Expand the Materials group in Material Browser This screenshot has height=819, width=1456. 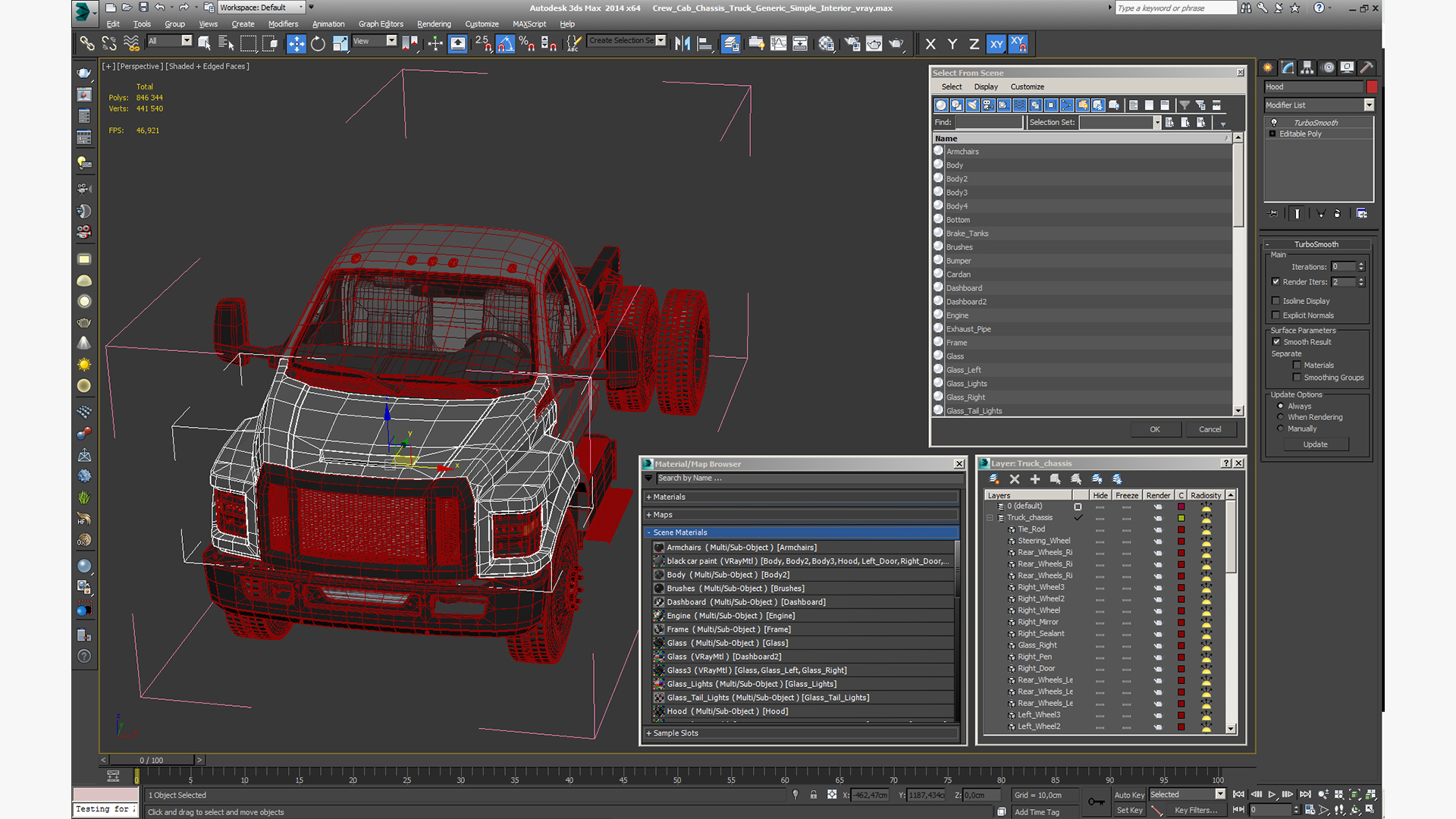point(649,497)
